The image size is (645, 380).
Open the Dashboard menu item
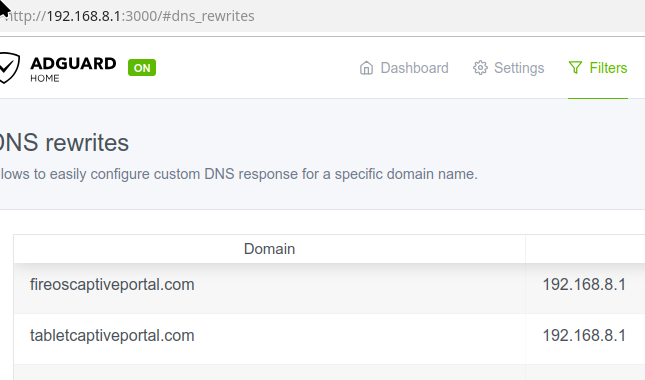click(404, 68)
